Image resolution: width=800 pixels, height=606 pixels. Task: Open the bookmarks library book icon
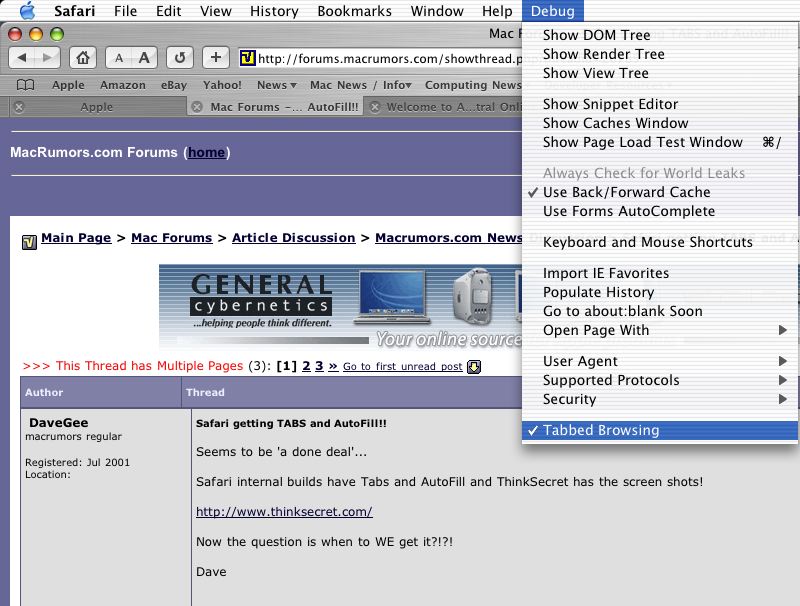tap(26, 85)
